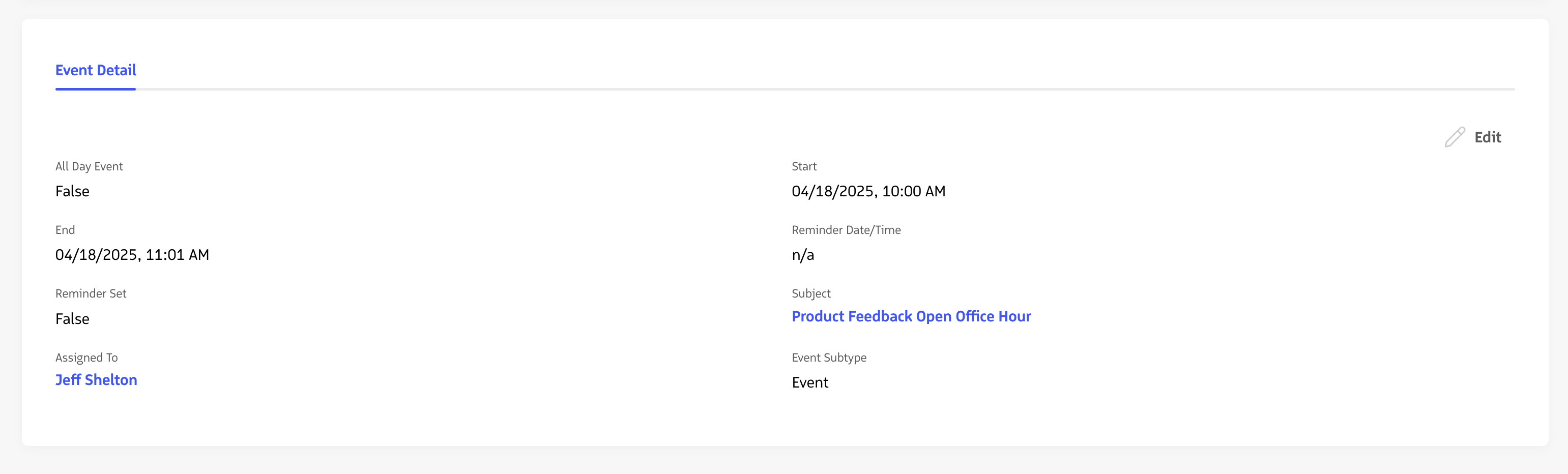Select the End field label
The width and height of the screenshot is (1568, 474).
point(65,230)
